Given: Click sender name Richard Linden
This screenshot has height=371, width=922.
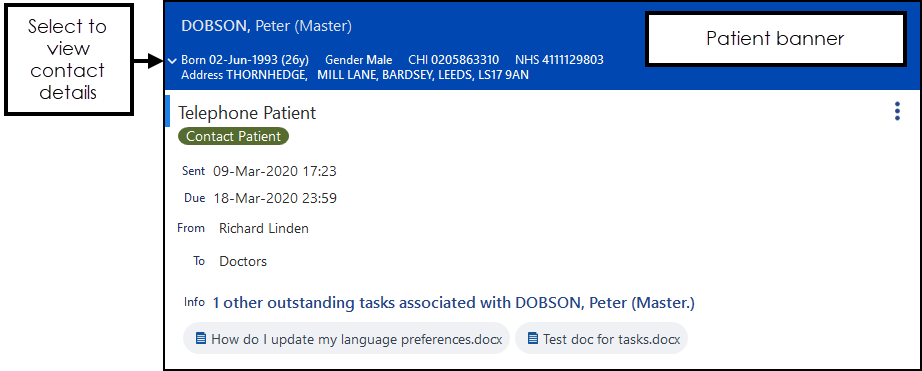Looking at the screenshot, I should tap(263, 229).
